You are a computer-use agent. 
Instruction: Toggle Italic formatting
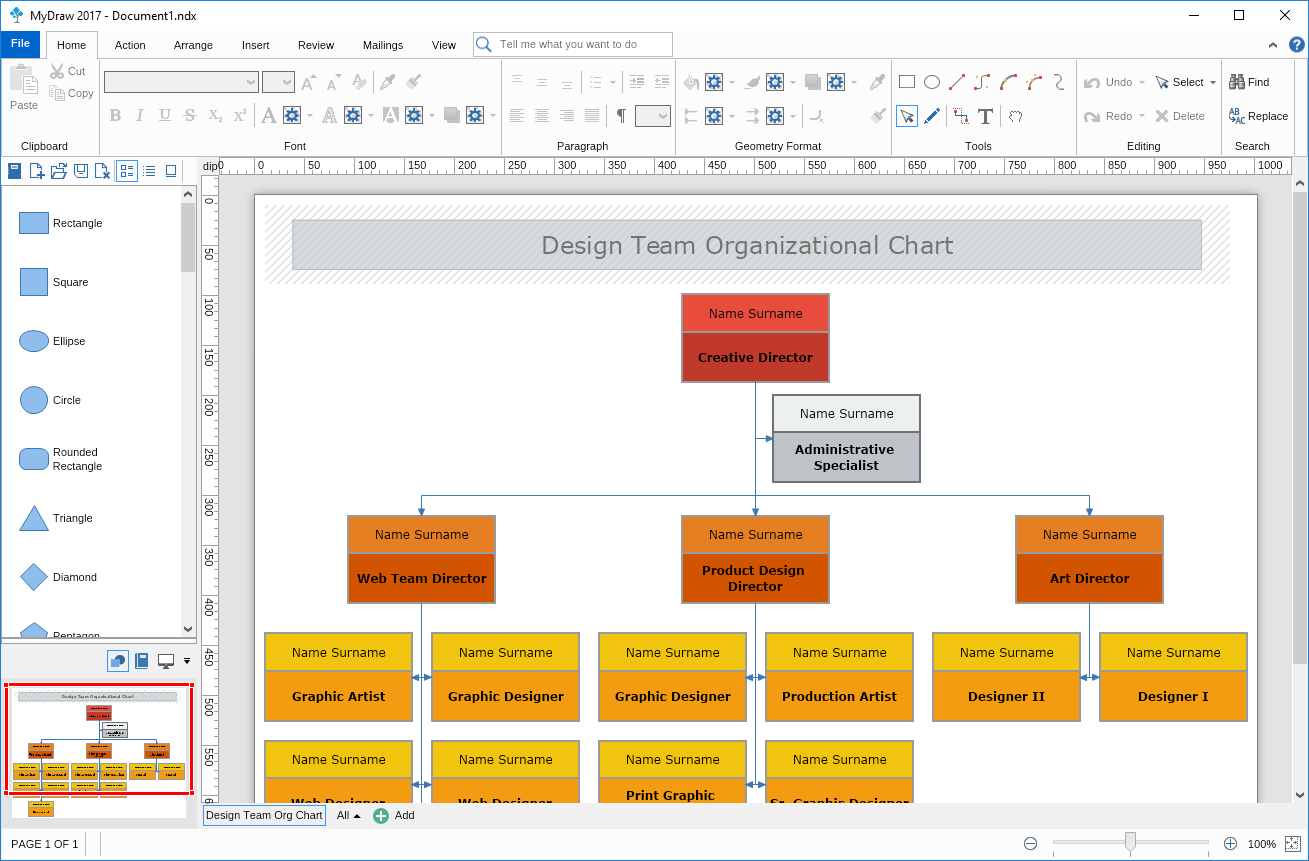[x=140, y=116]
